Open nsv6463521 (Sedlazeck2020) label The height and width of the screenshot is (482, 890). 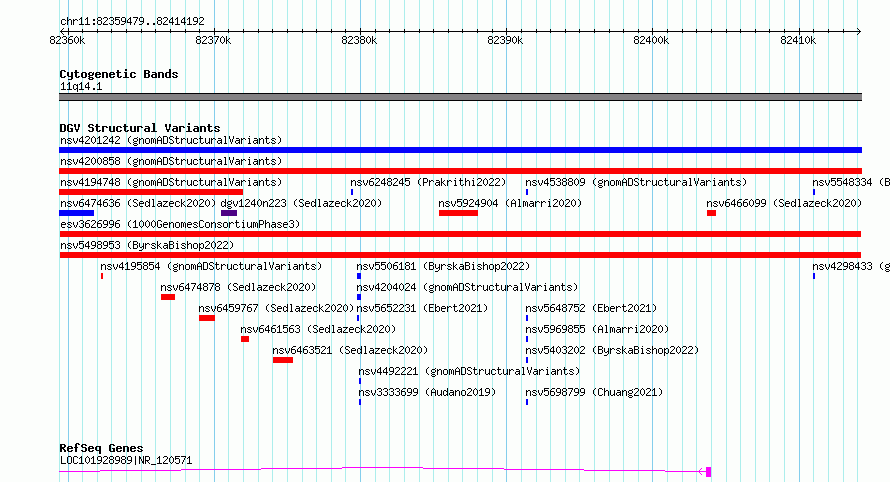click(x=350, y=350)
